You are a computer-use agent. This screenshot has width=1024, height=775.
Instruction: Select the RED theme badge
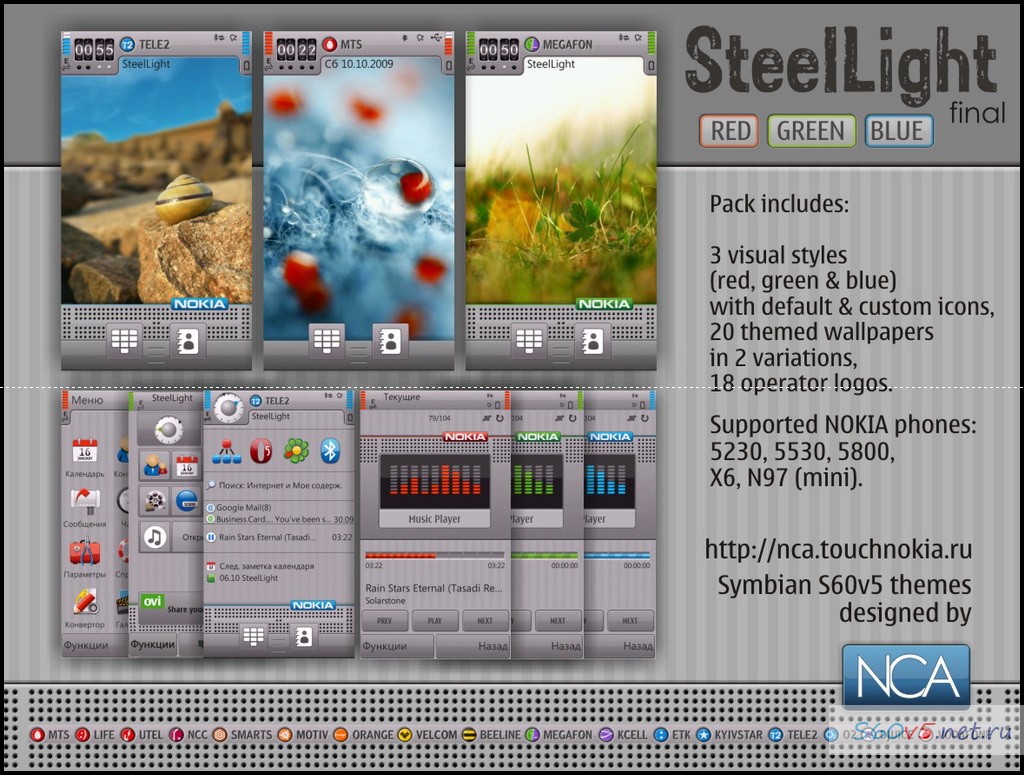tap(729, 131)
